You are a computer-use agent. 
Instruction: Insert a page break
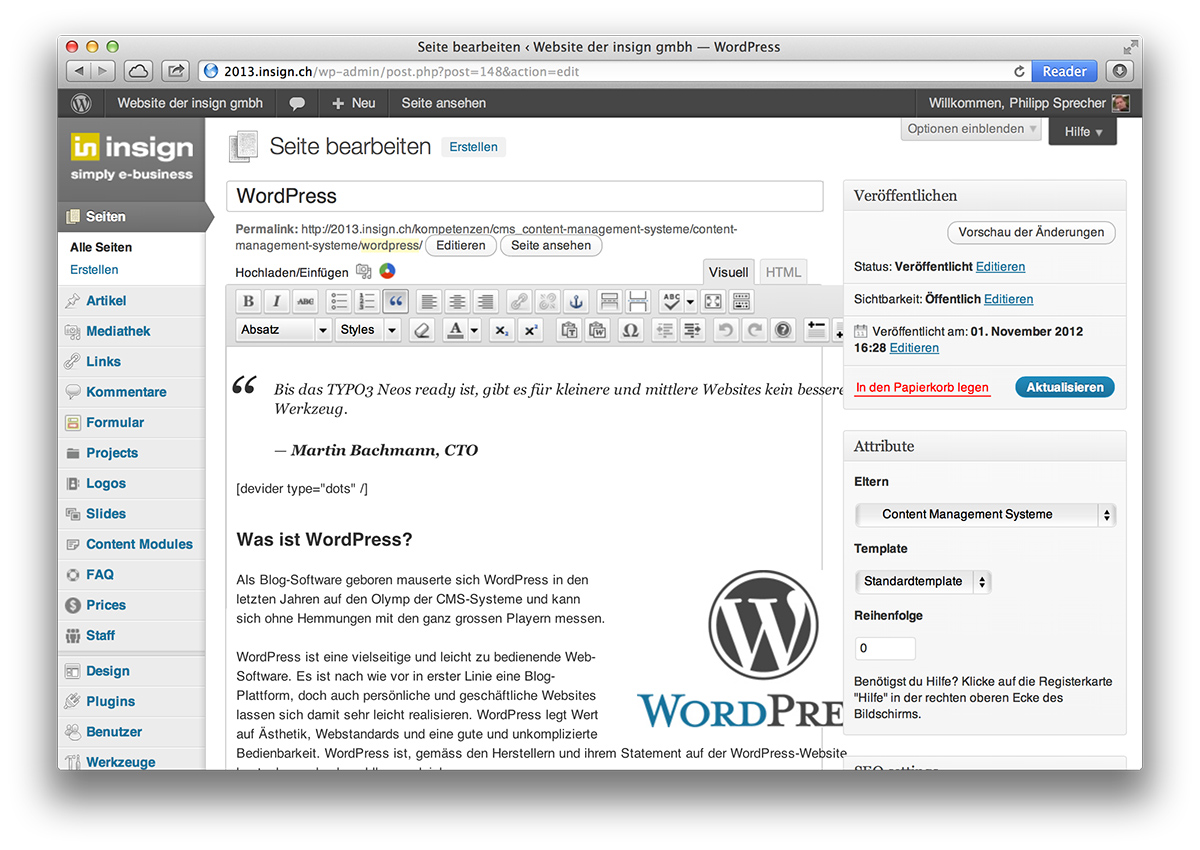(638, 301)
